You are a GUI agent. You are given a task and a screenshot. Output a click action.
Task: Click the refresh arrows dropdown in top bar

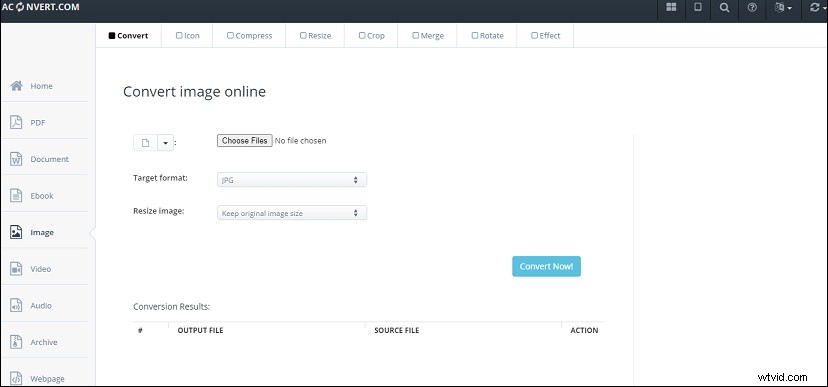[817, 7]
